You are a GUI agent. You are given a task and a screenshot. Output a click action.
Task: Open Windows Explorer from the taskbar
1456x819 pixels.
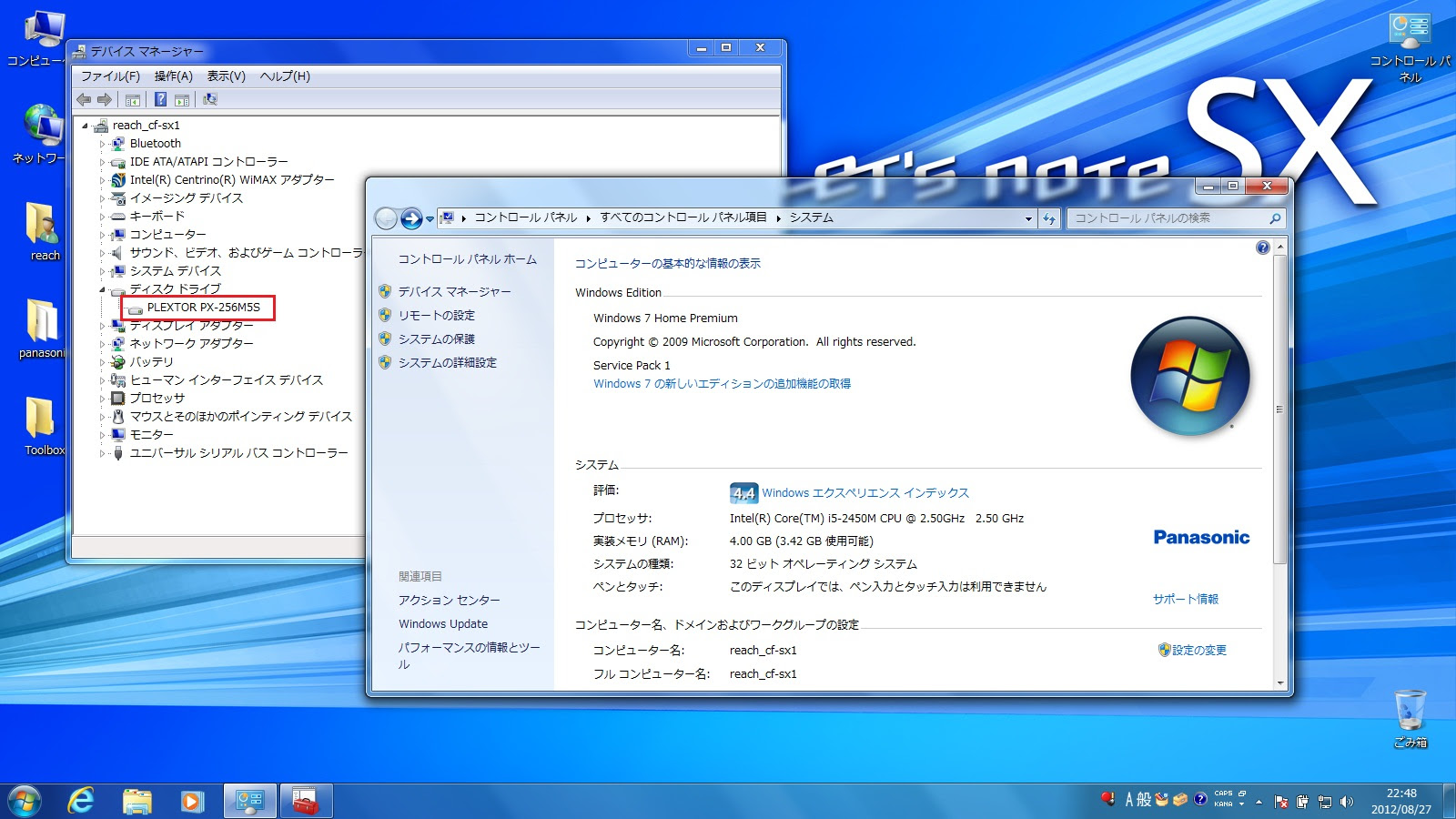coord(136,801)
